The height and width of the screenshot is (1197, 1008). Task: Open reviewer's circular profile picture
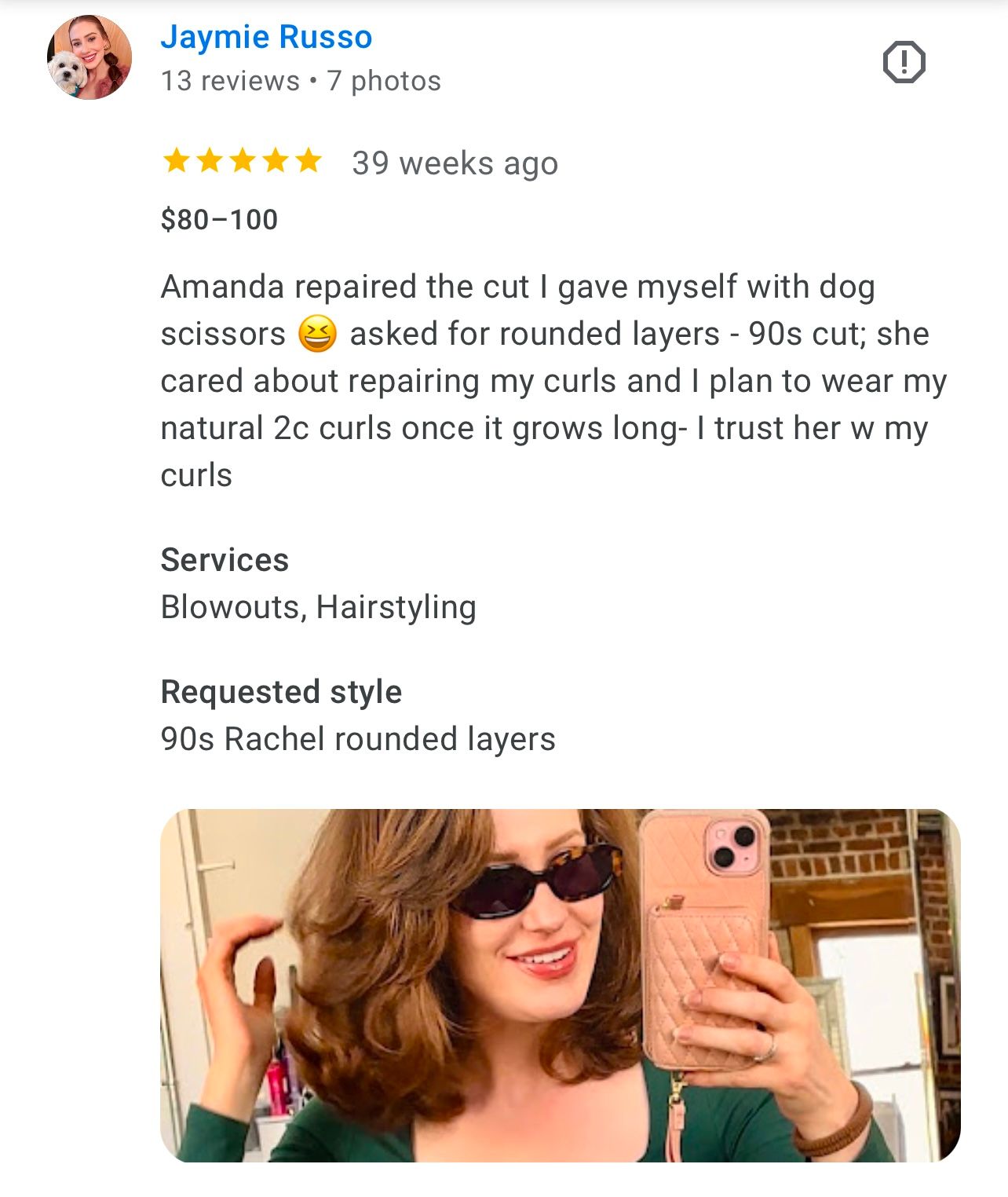click(89, 57)
